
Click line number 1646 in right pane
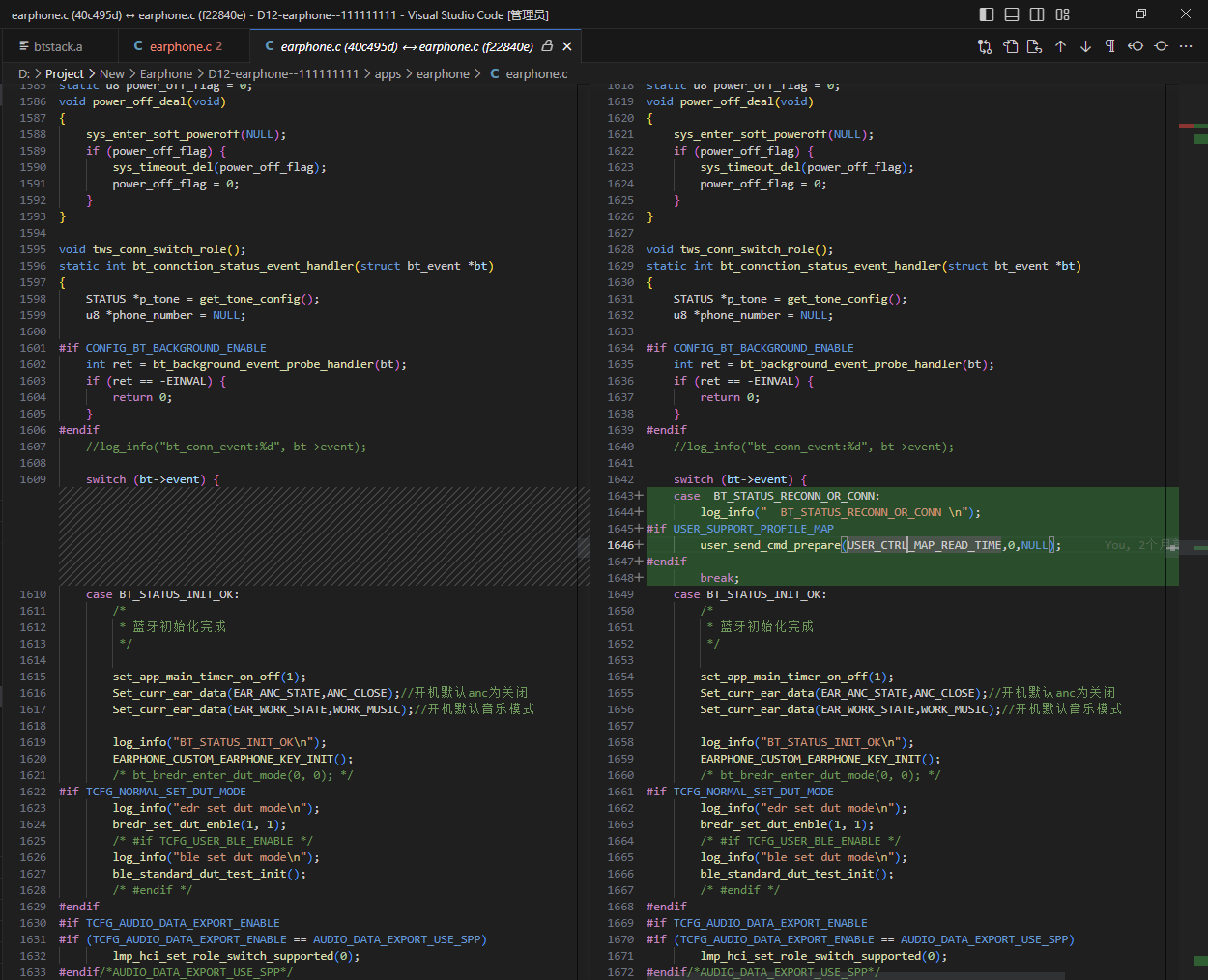click(x=620, y=545)
